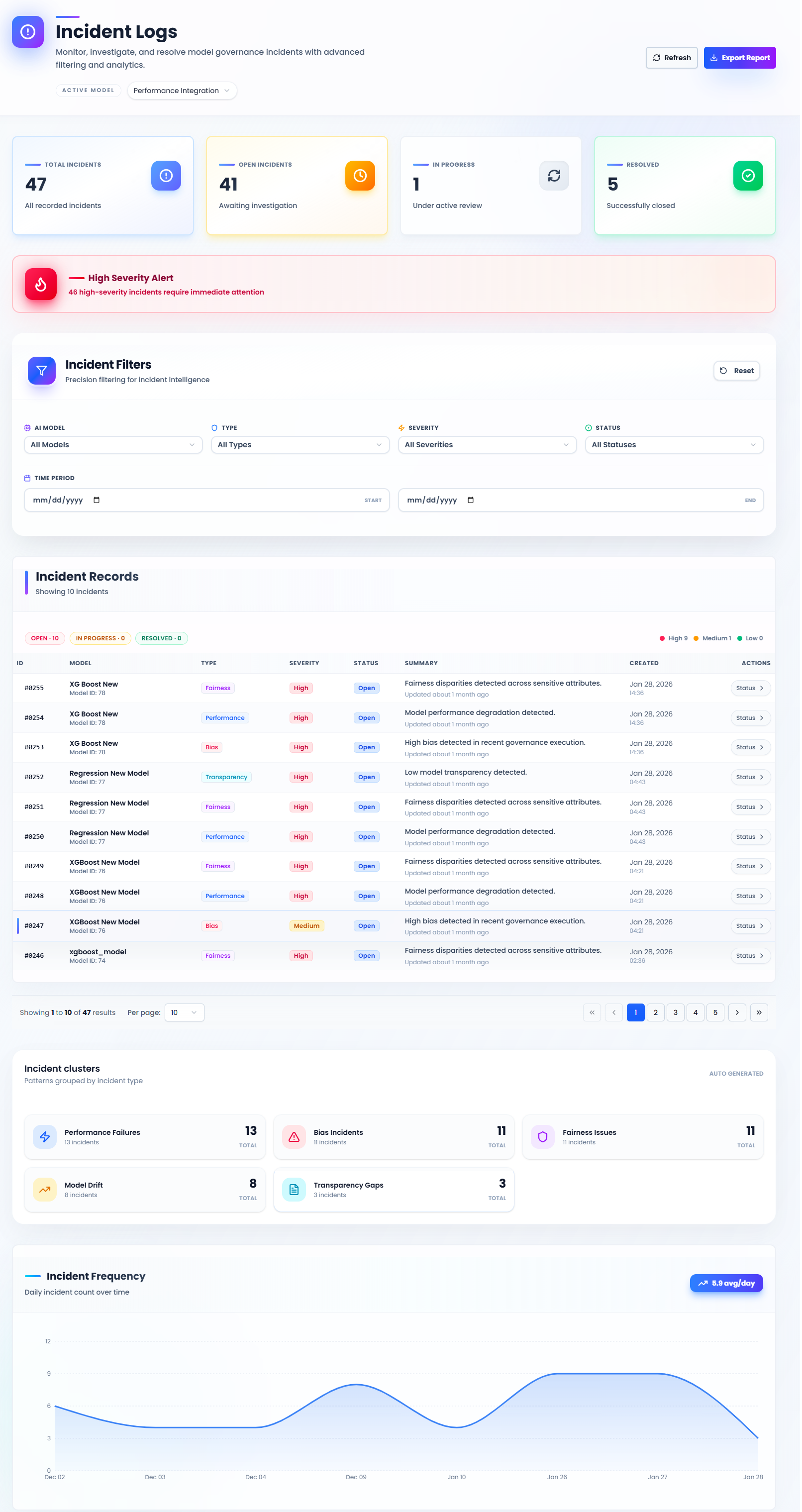Go to page 5
This screenshot has height=1512, width=802.
point(716,1012)
